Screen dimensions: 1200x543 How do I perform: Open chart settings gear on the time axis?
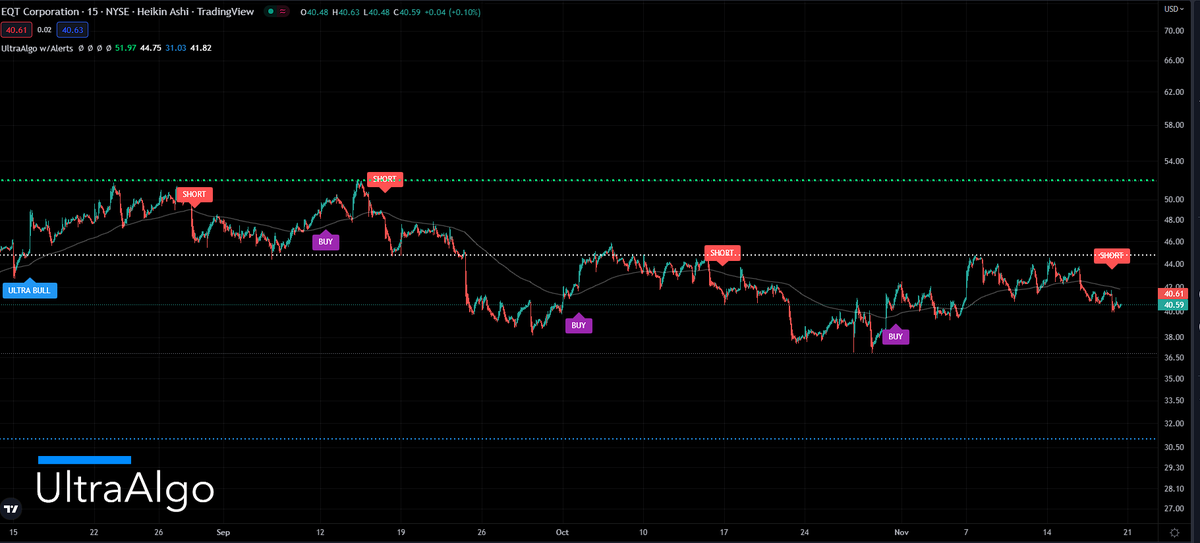(1174, 535)
